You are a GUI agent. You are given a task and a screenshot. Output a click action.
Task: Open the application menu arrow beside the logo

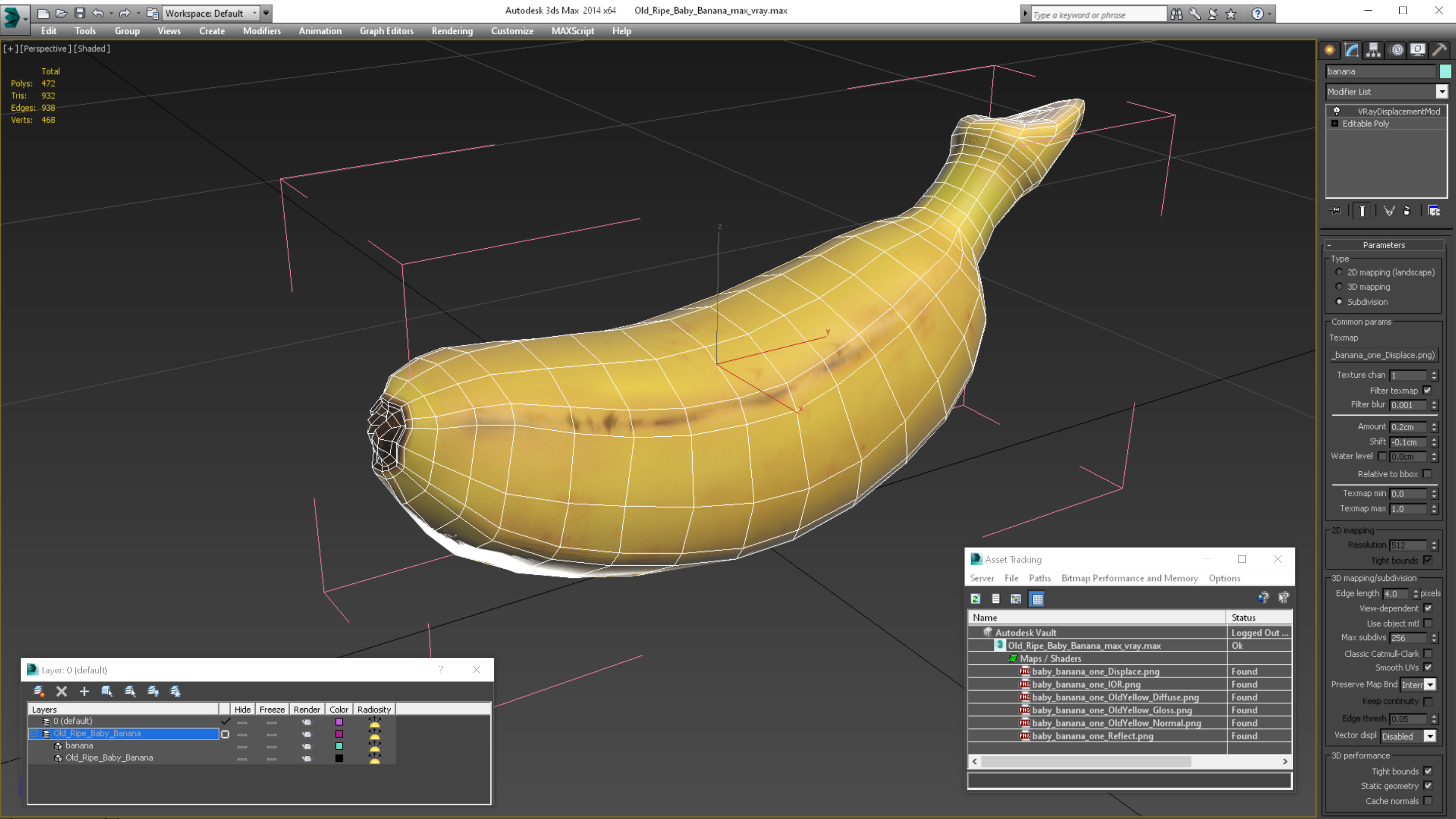pyautogui.click(x=25, y=19)
